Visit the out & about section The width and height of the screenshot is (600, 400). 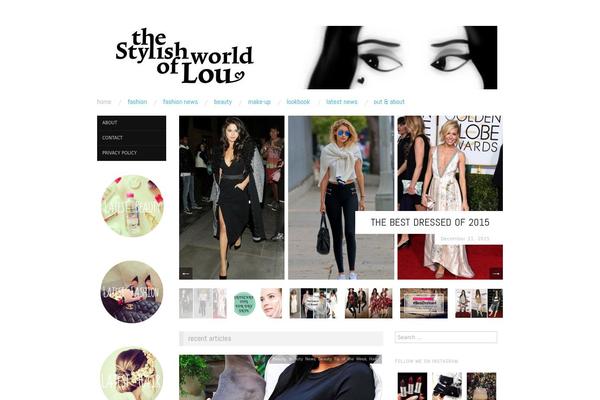(389, 102)
